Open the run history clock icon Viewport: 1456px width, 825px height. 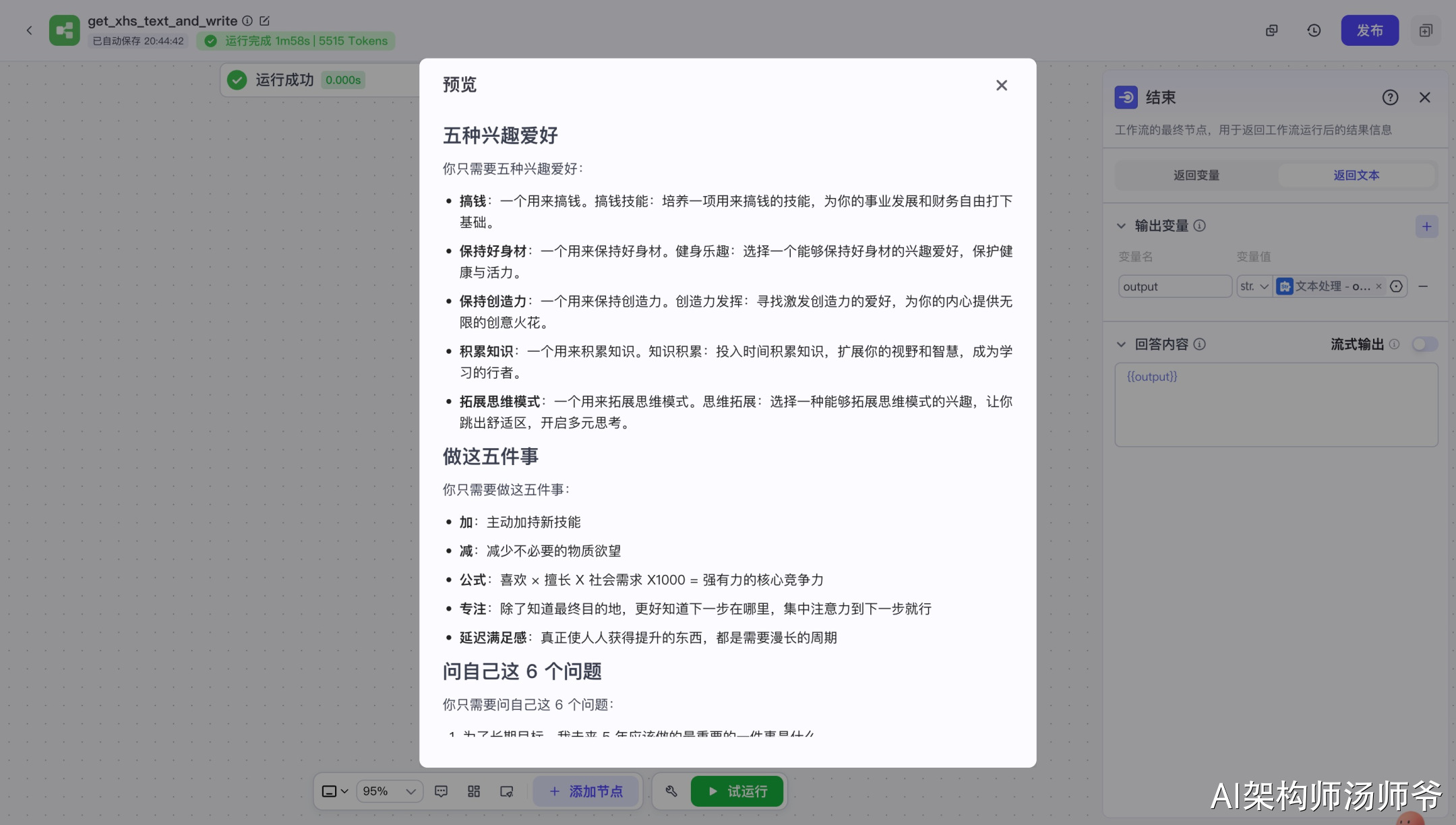(1314, 30)
